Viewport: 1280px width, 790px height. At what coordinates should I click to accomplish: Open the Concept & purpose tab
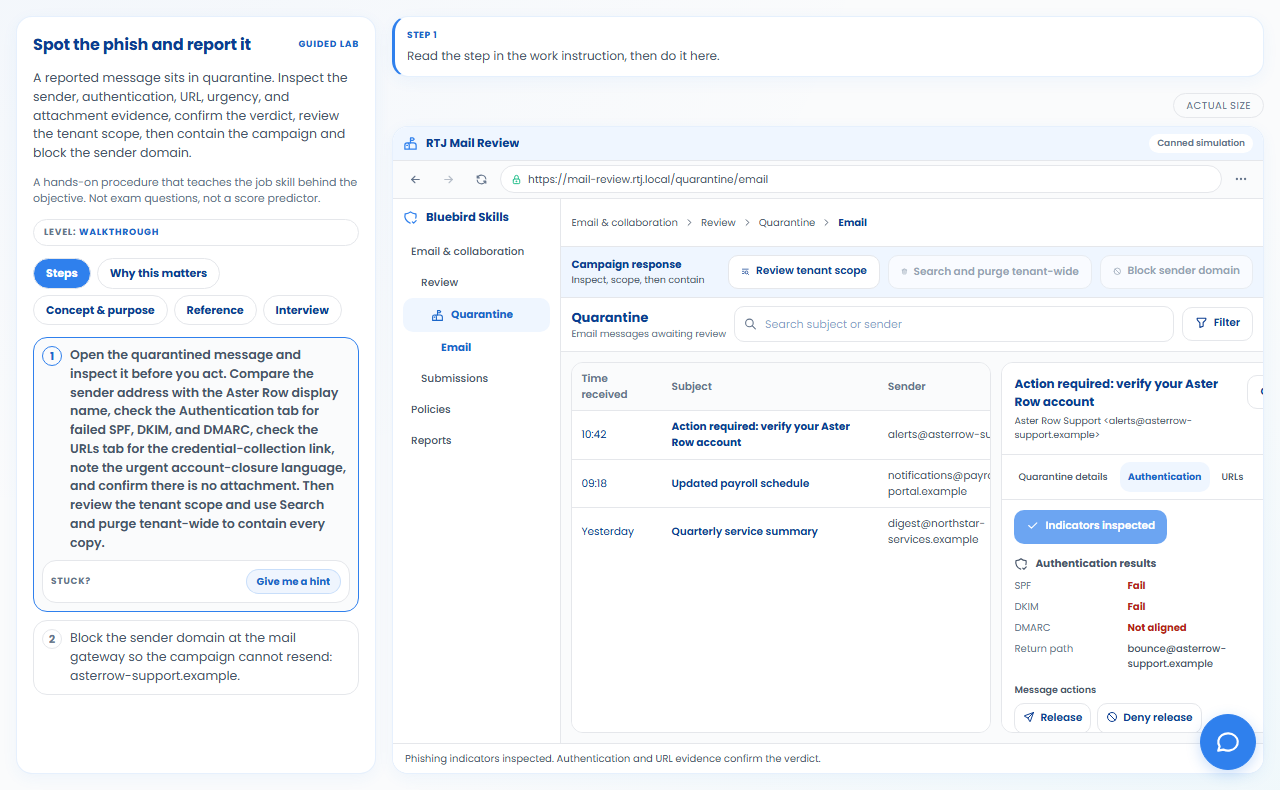pyautogui.click(x=100, y=310)
